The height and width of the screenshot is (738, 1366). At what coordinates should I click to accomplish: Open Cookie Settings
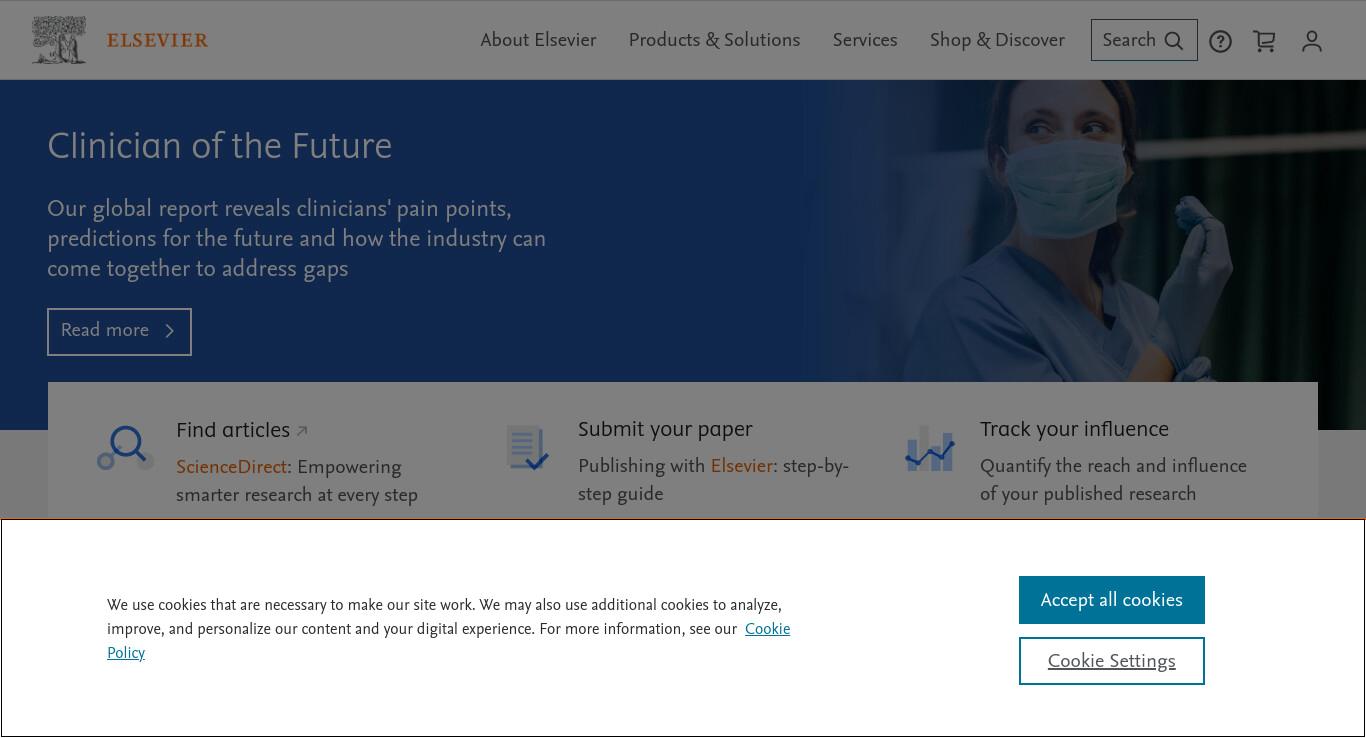pyautogui.click(x=1111, y=661)
